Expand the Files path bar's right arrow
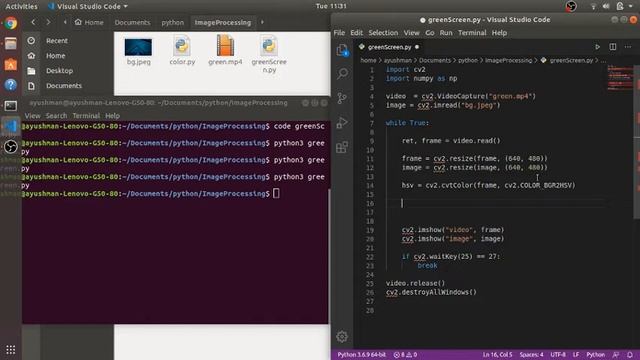Screen dimensions: 640x360 click(x=262, y=22)
